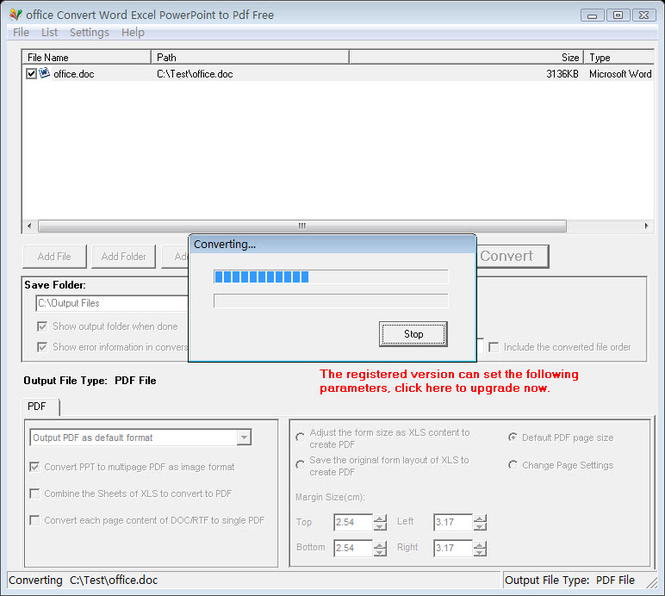Click the Add Folder button
This screenshot has width=665, height=596.
click(123, 256)
